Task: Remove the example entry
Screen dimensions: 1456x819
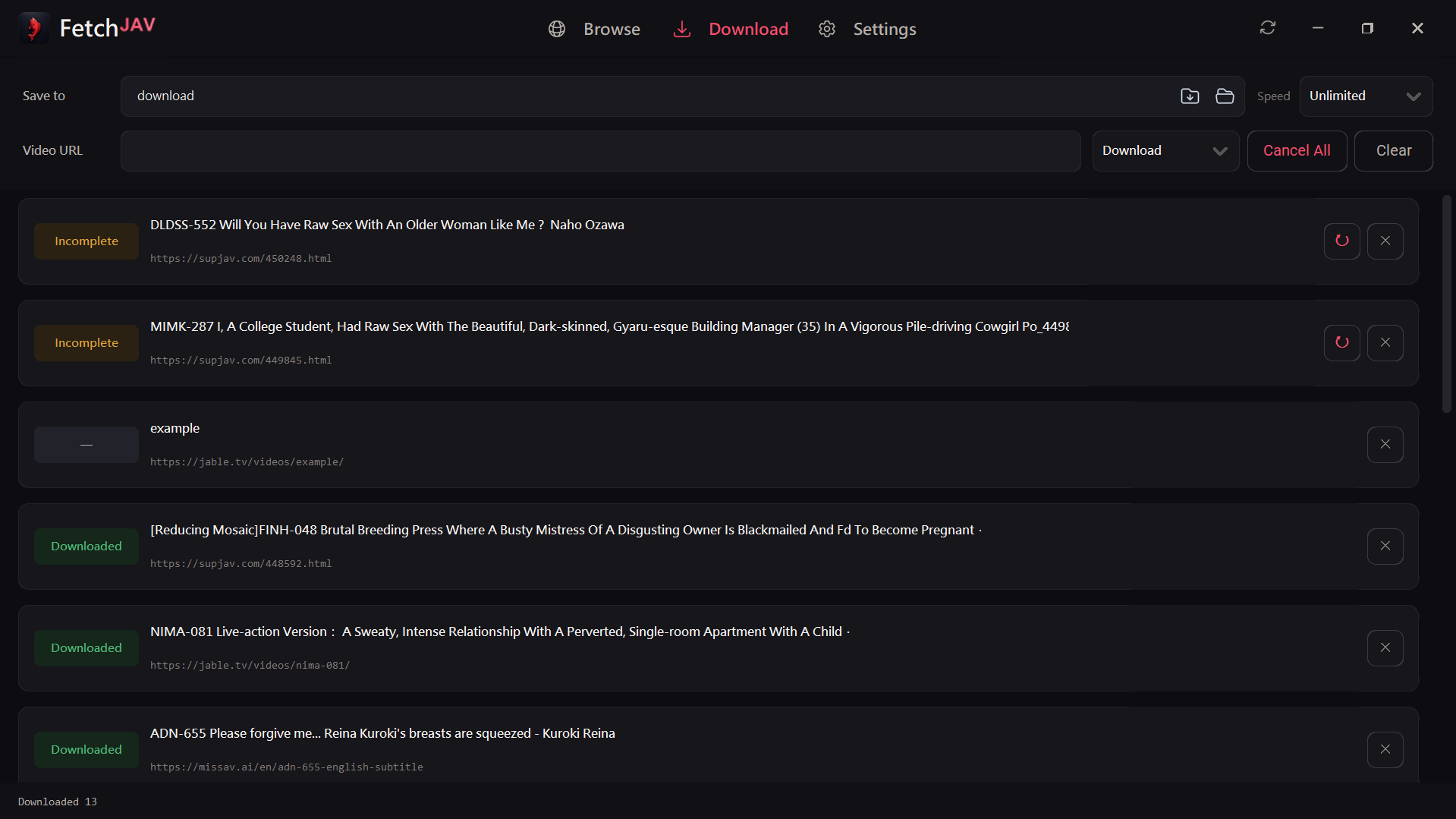Action: tap(1385, 445)
